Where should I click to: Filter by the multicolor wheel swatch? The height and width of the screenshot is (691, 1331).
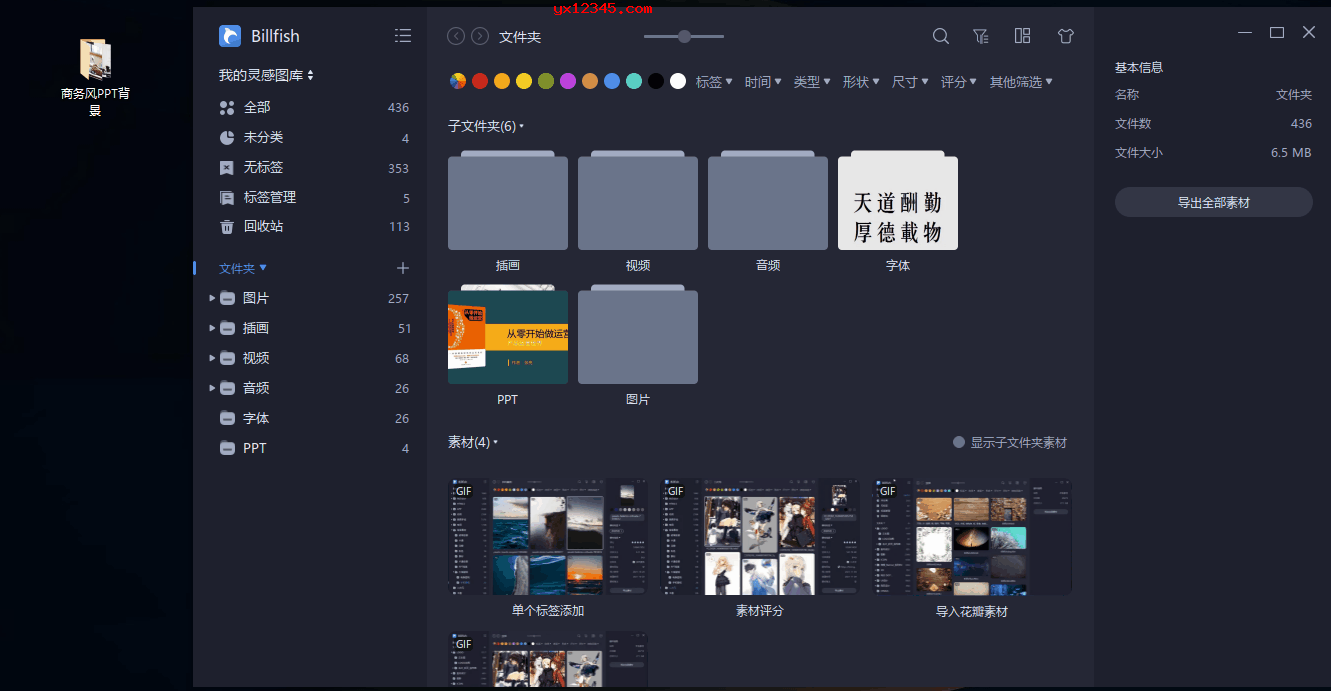tap(458, 82)
